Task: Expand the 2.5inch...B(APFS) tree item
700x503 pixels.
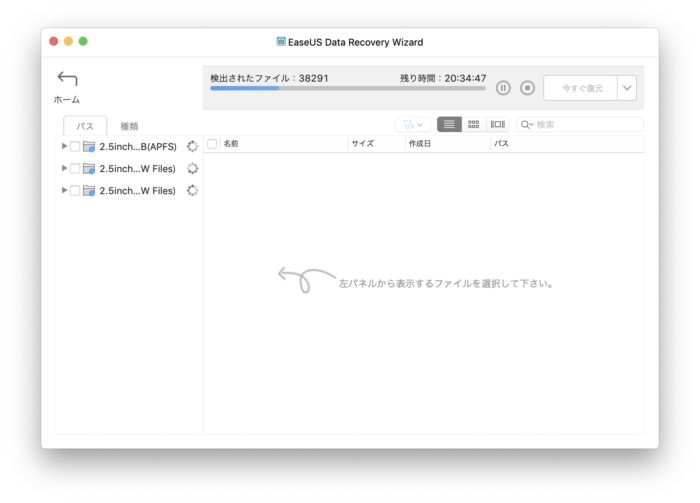Action: point(64,146)
